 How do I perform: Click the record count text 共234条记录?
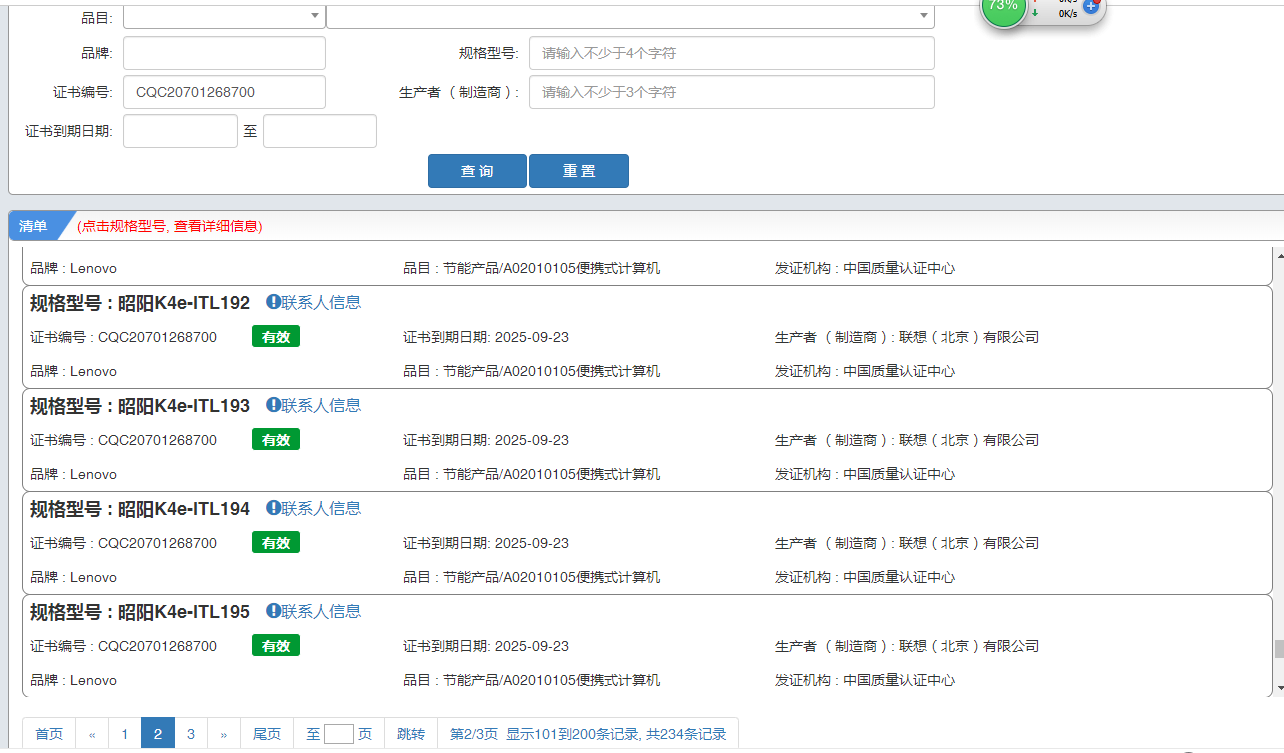click(685, 734)
